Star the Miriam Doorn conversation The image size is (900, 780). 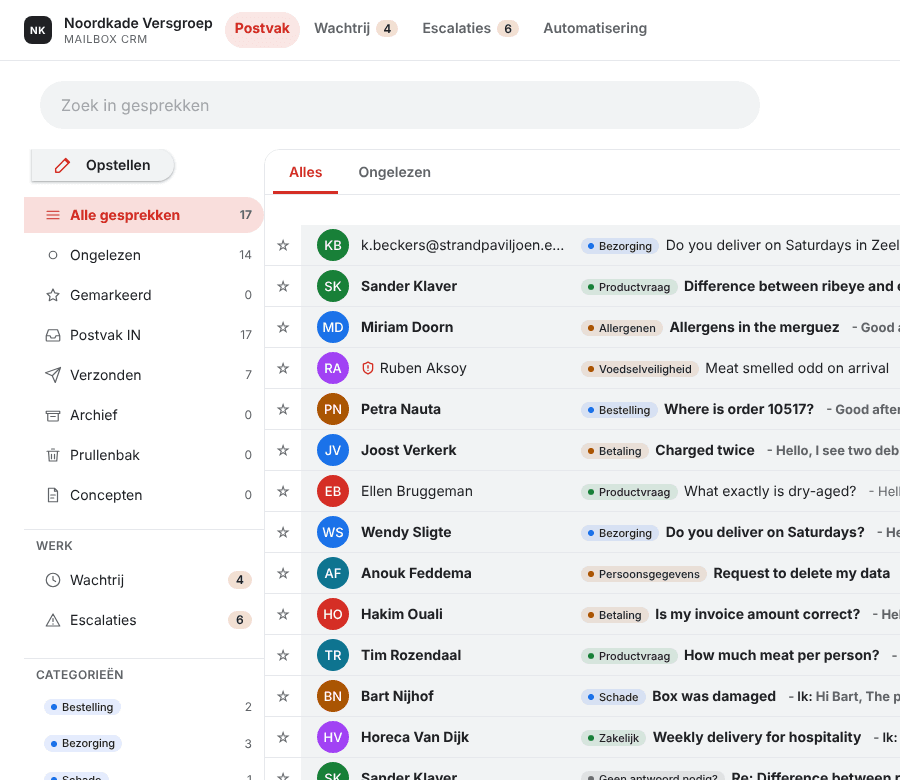(x=283, y=327)
